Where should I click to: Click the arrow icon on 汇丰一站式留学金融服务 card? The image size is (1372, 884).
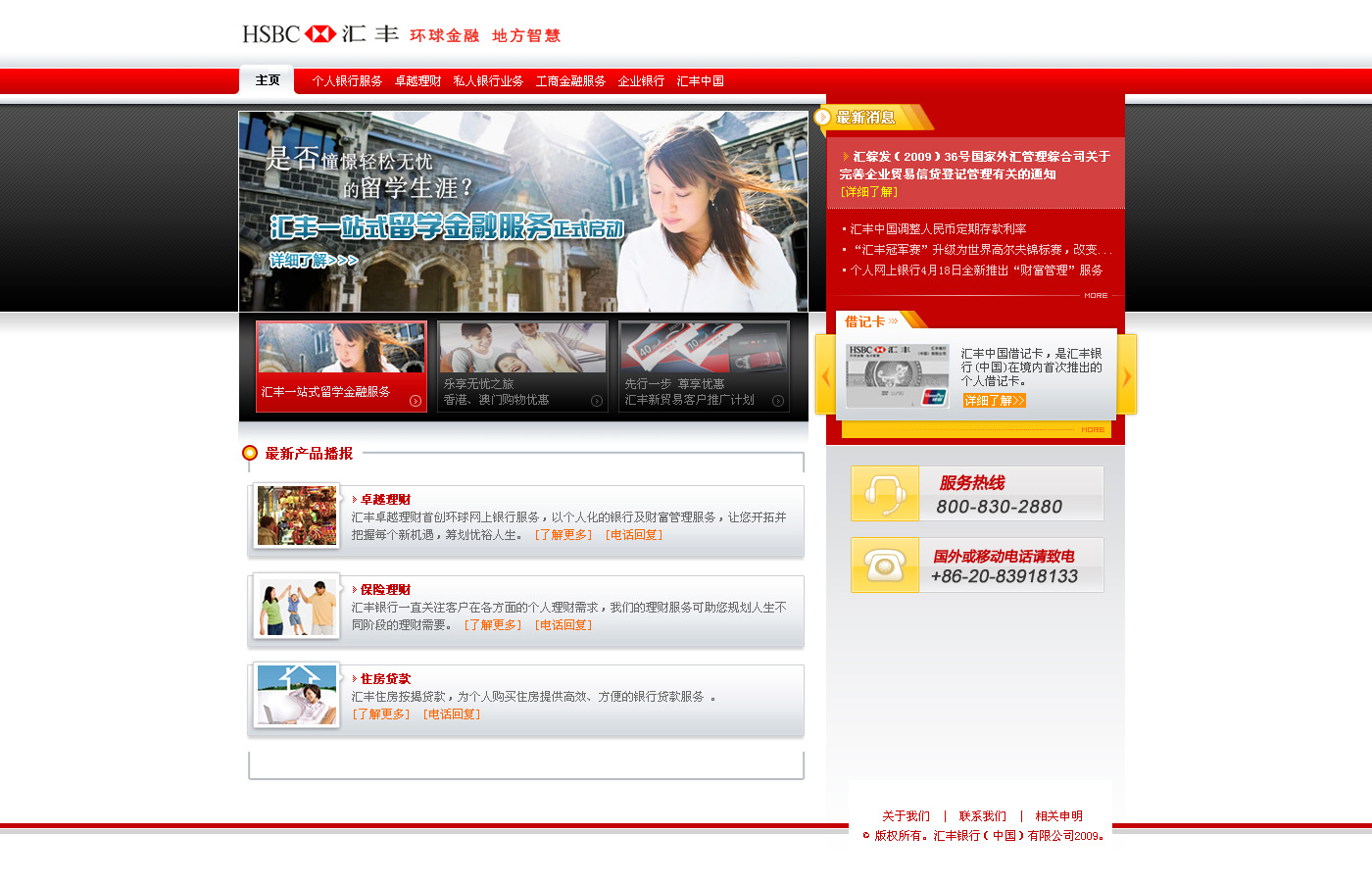(416, 401)
